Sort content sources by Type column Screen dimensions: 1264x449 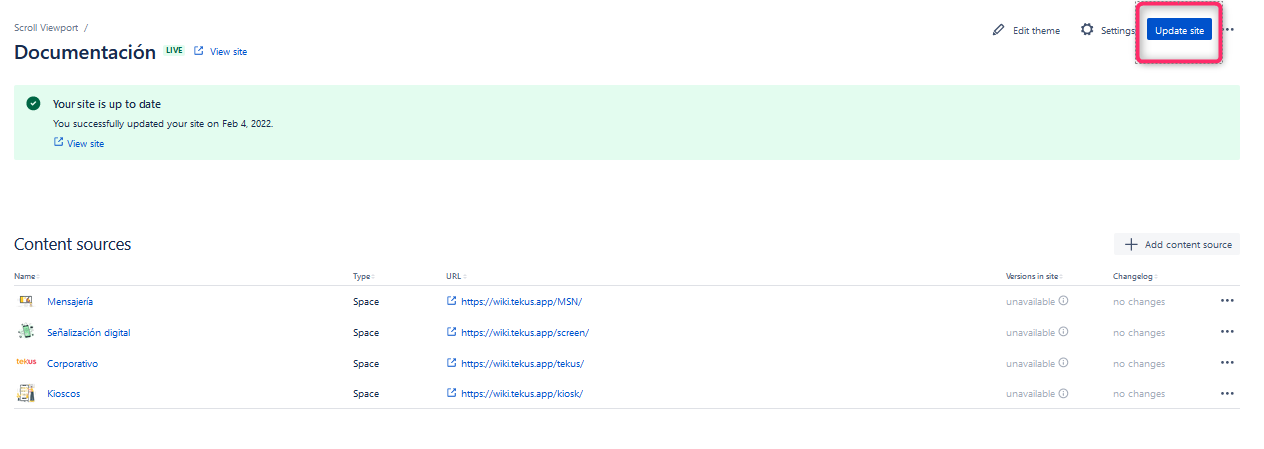pyautogui.click(x=362, y=276)
